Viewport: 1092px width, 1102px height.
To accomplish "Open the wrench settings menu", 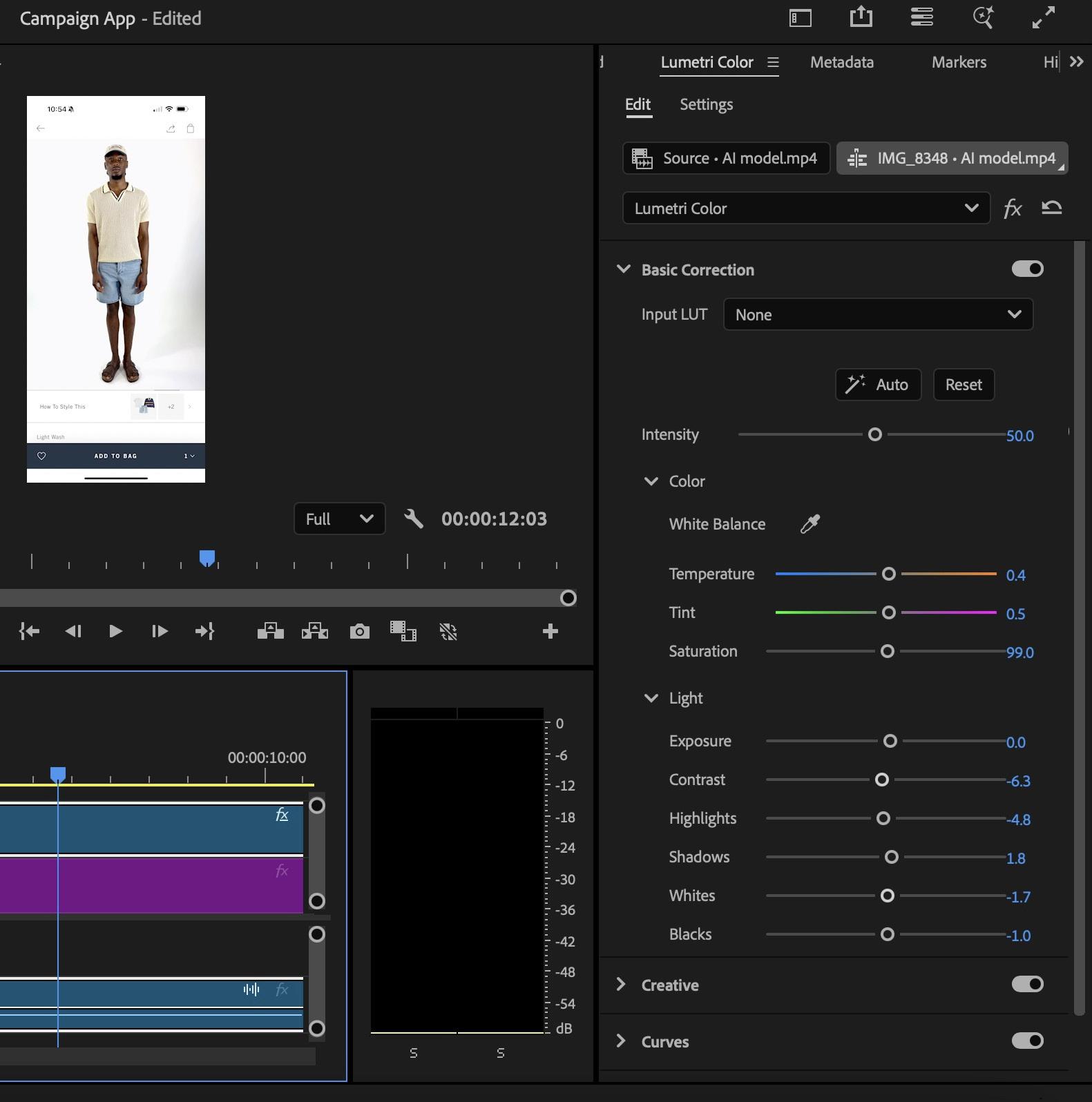I will point(413,519).
